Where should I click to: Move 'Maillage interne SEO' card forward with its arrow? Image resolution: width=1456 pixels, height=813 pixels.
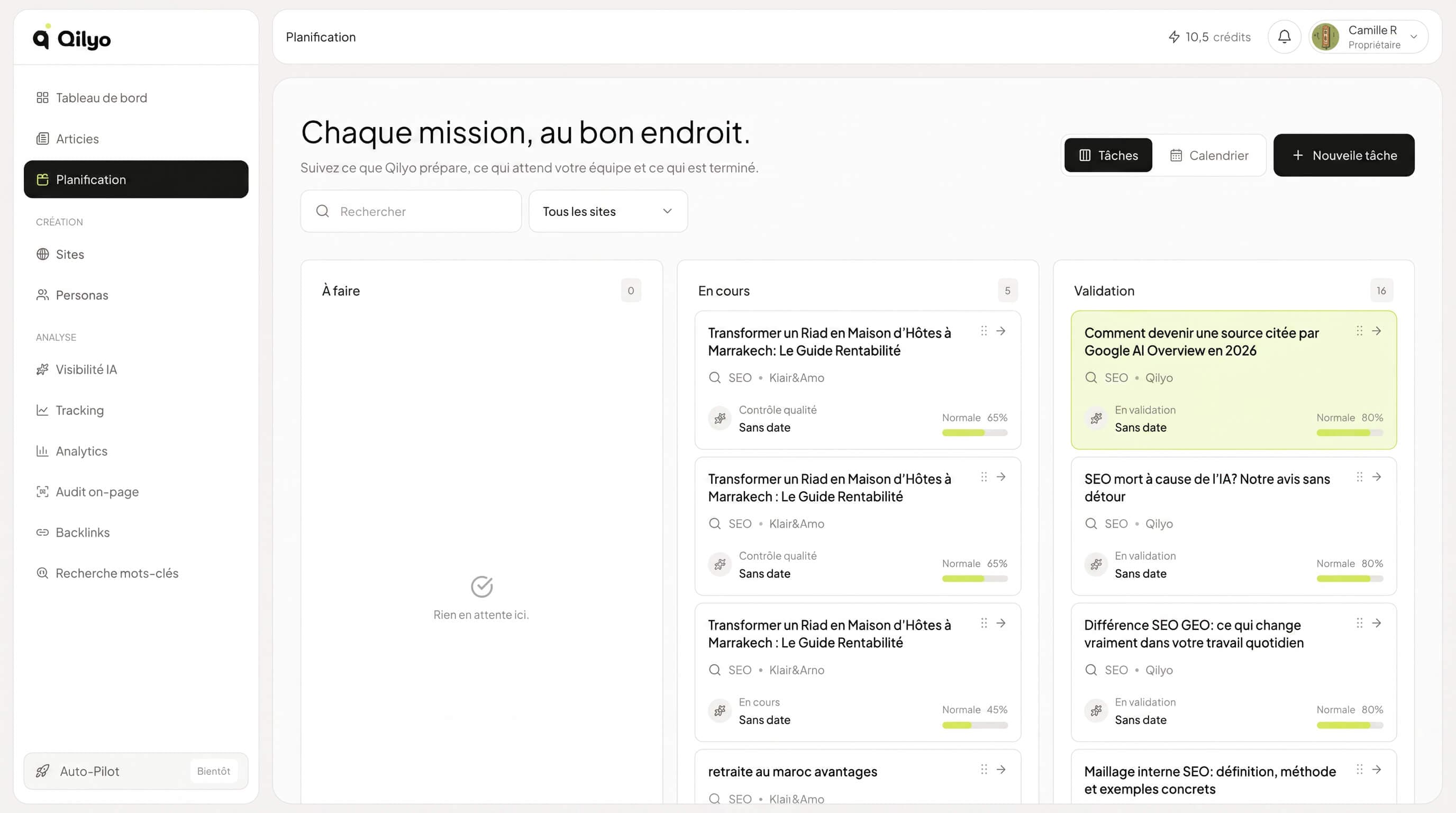(1376, 770)
